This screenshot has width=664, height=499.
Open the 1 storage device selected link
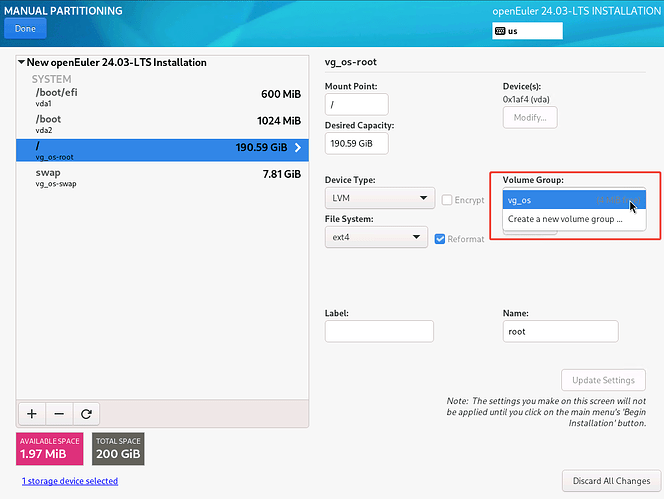coord(68,481)
